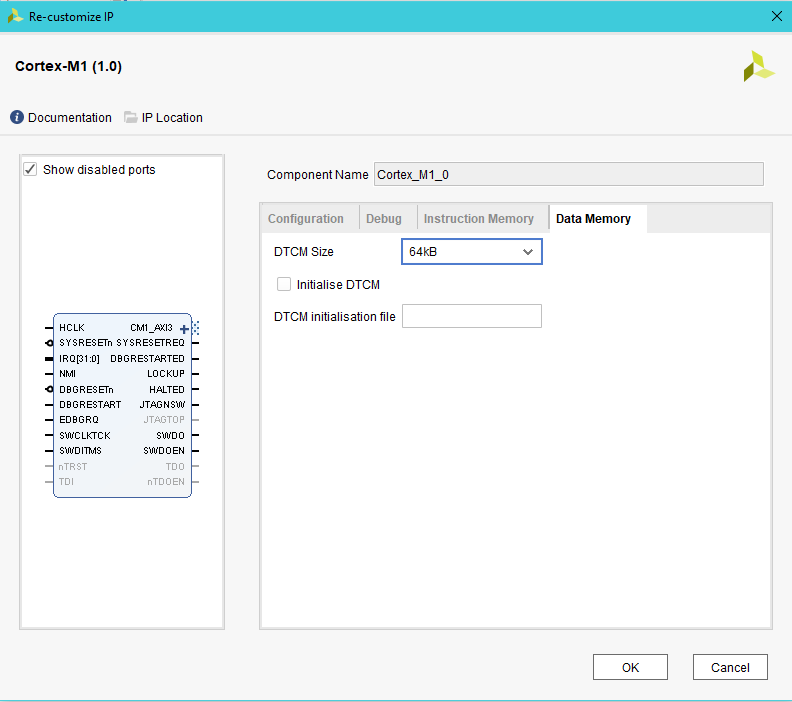Click the OK button
This screenshot has height=702, width=792.
[630, 667]
